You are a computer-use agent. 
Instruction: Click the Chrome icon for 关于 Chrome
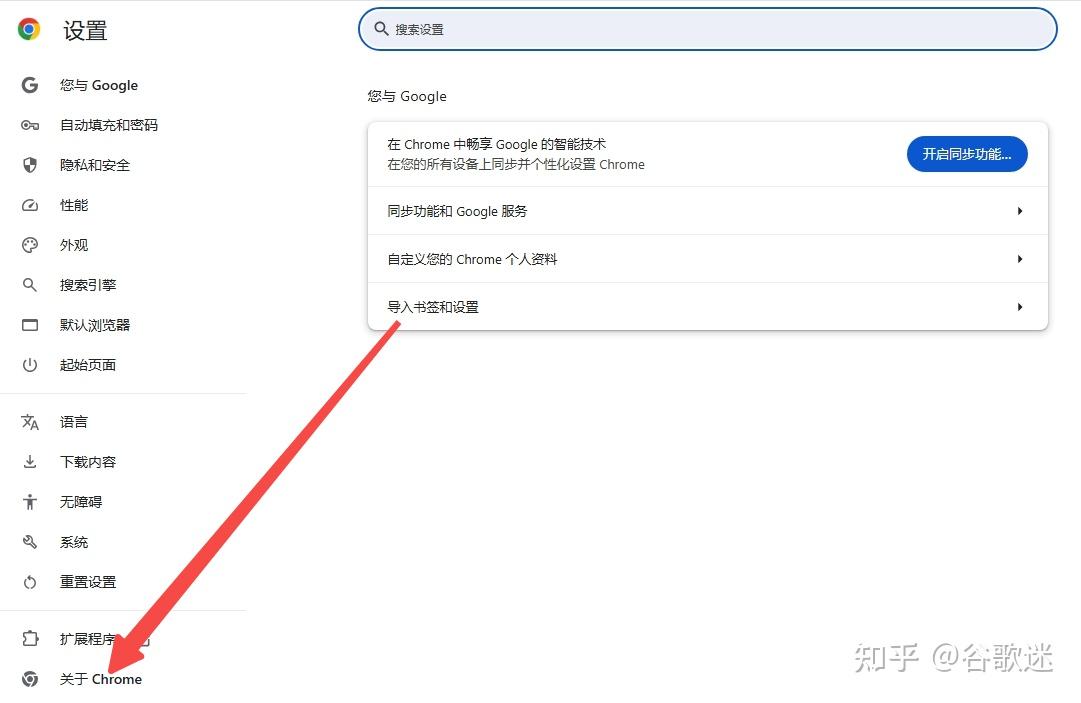click(x=30, y=679)
